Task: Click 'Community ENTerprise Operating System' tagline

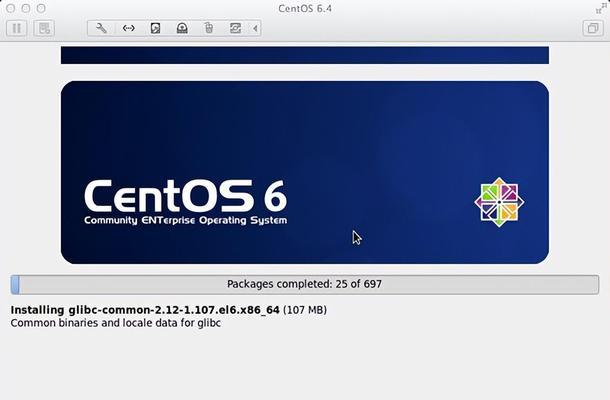Action: [x=186, y=220]
